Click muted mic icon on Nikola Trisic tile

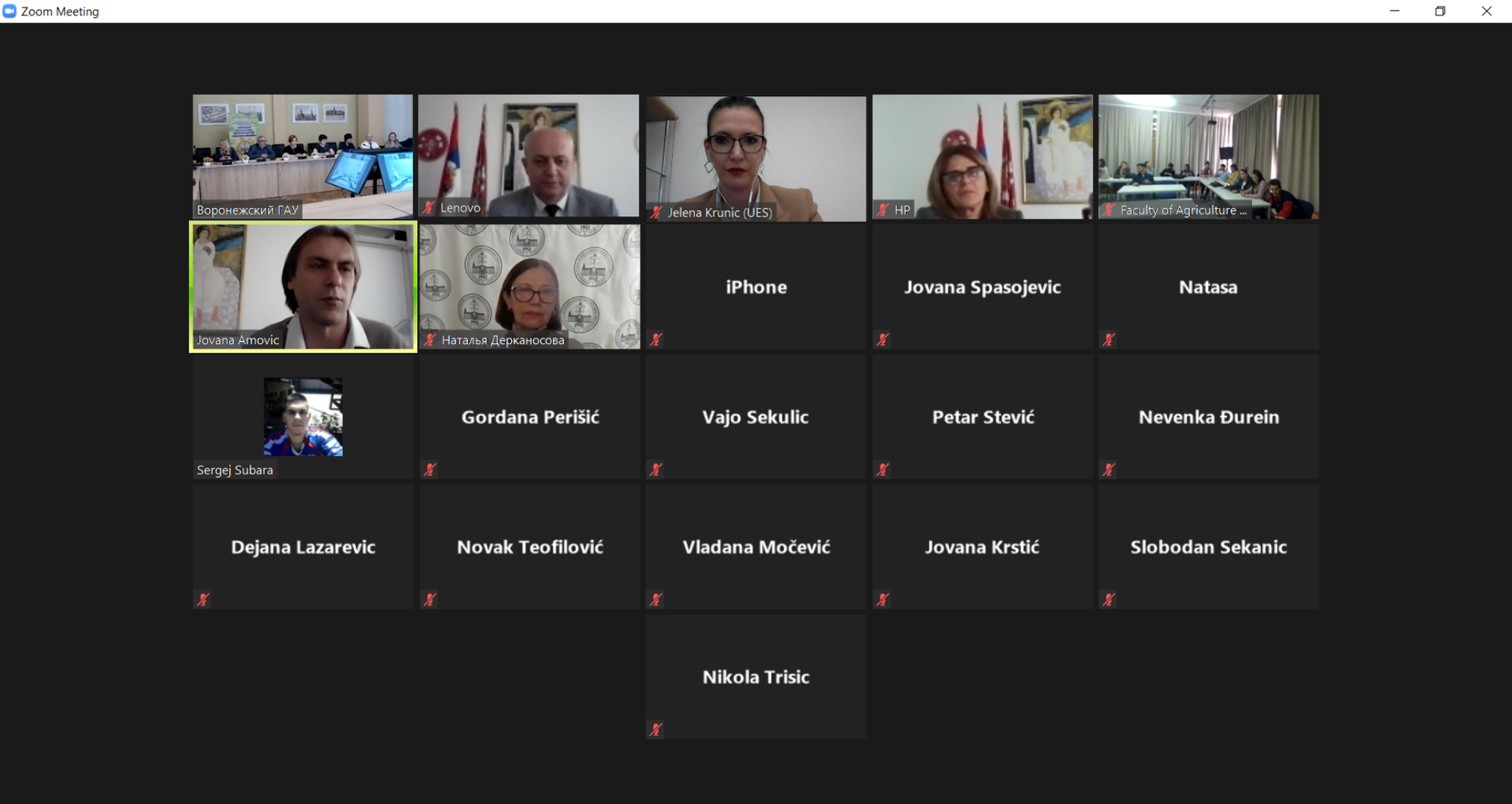point(656,730)
